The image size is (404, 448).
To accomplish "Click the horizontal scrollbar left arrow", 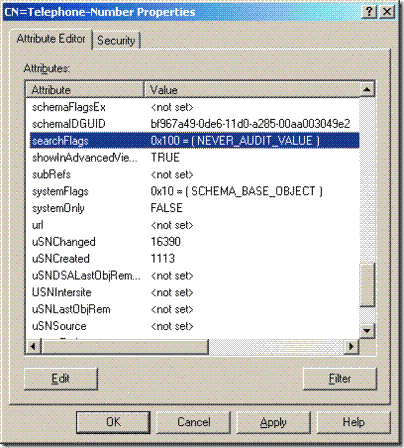I will (33, 346).
